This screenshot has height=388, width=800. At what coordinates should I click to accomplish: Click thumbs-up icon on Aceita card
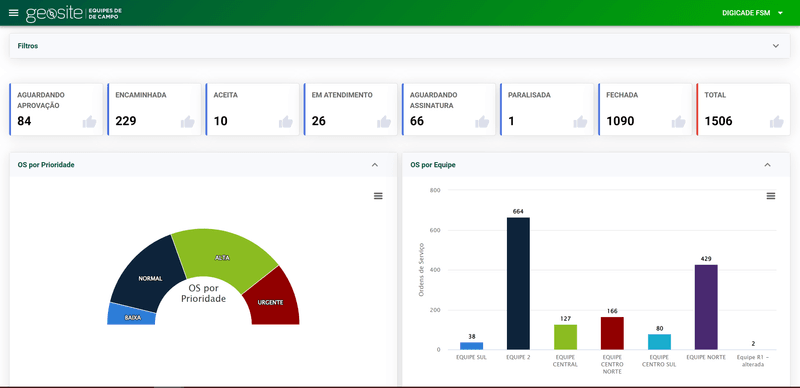[x=286, y=122]
